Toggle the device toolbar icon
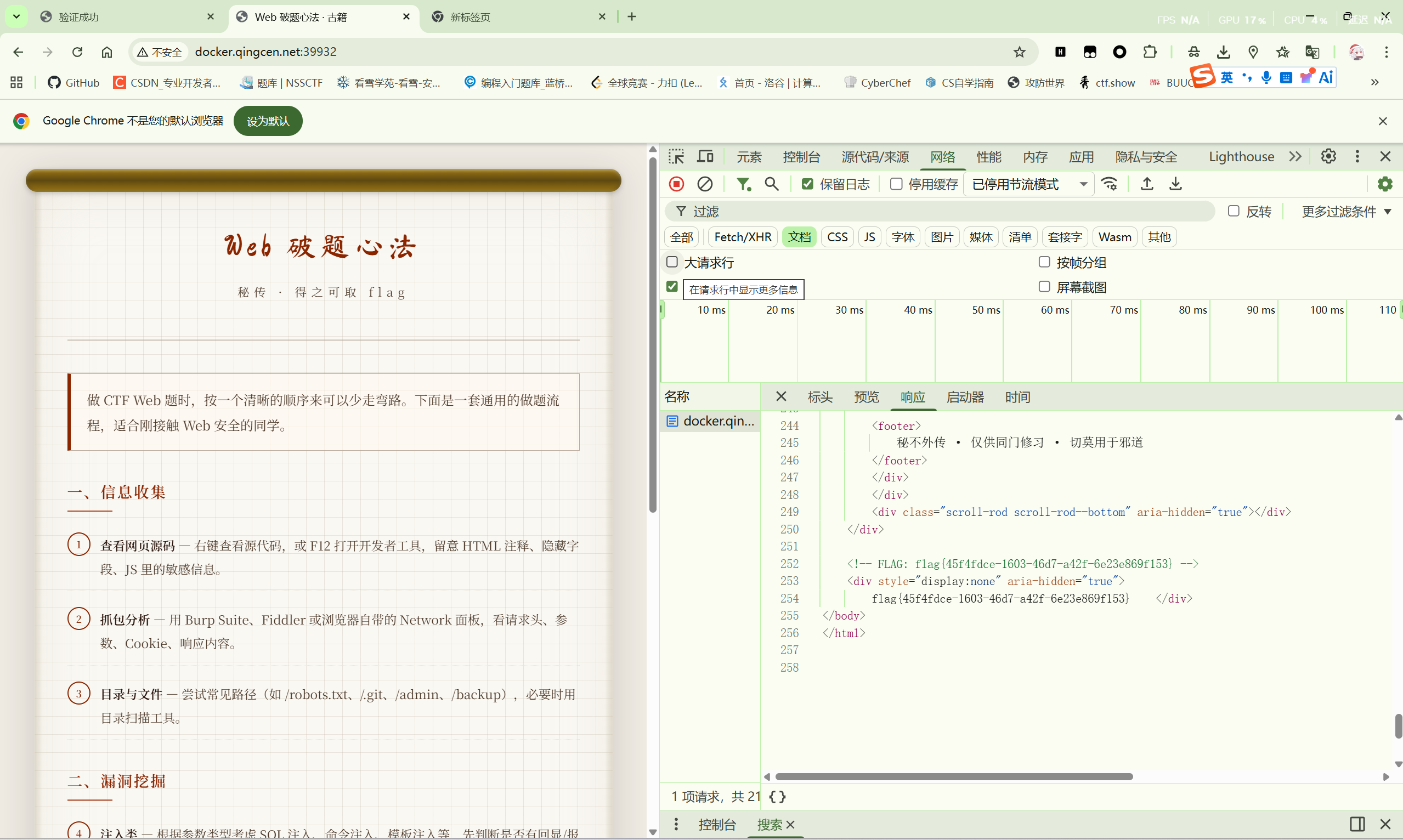1403x840 pixels. tap(705, 156)
